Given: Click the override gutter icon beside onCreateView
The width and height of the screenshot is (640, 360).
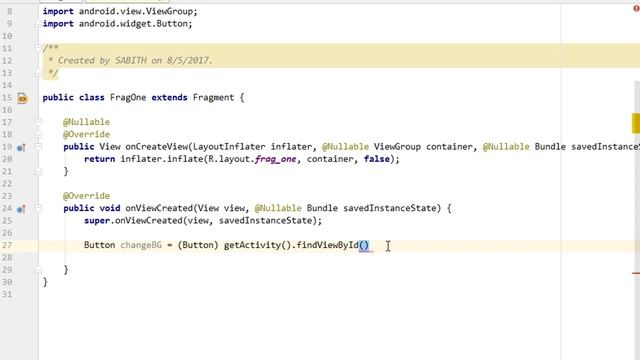Looking at the screenshot, I should pyautogui.click(x=21, y=147).
